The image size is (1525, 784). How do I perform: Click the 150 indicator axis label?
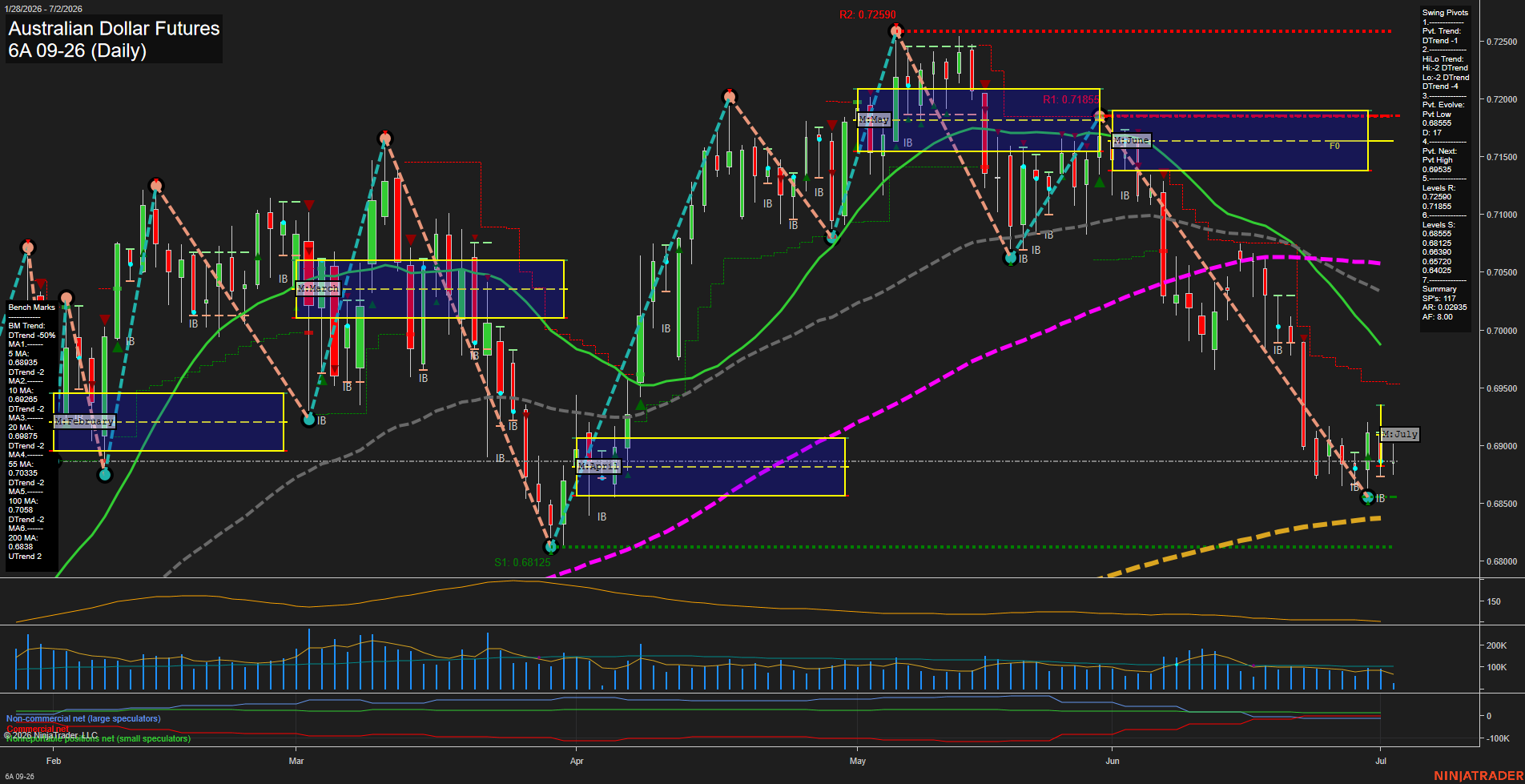point(1494,601)
